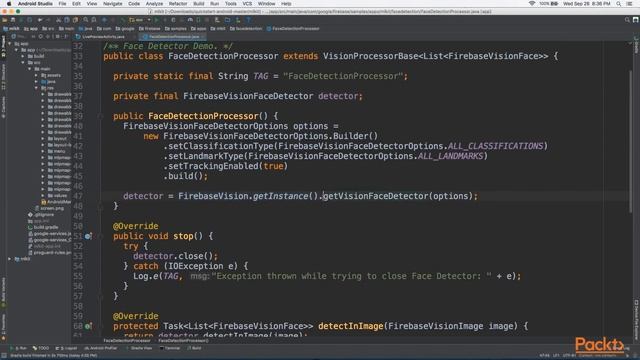Open the Apple menu

(x=9, y=4)
